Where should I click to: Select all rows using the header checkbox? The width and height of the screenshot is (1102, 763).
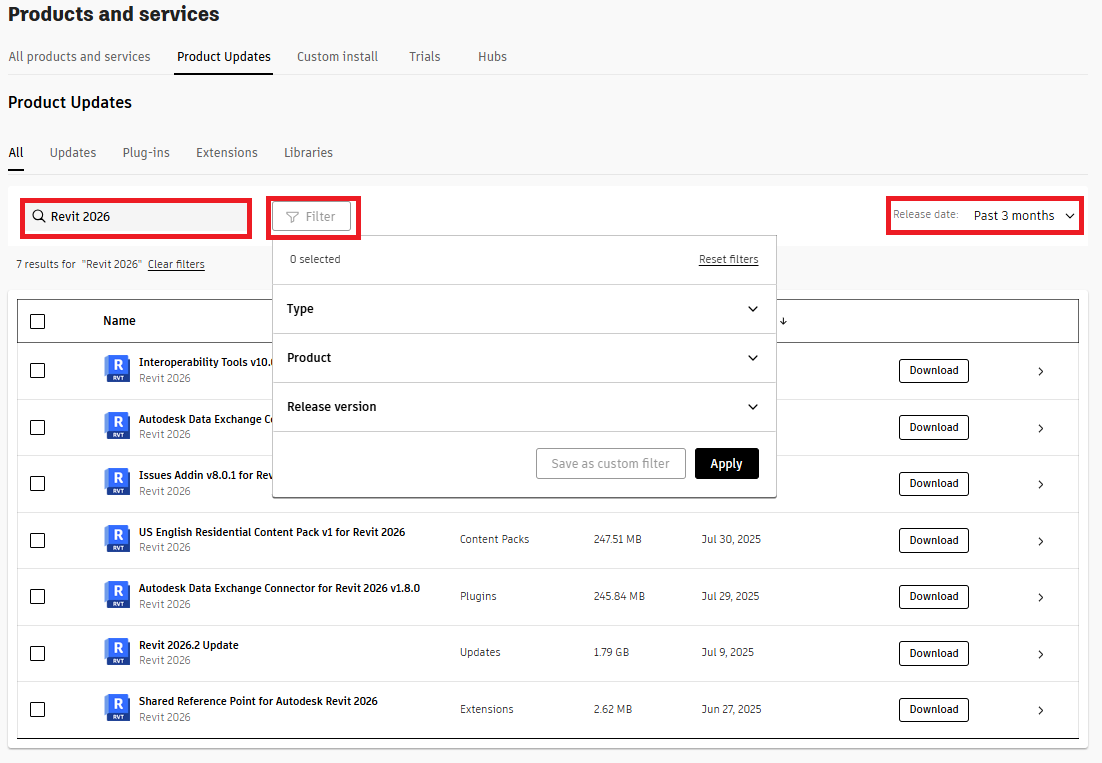[x=37, y=320]
